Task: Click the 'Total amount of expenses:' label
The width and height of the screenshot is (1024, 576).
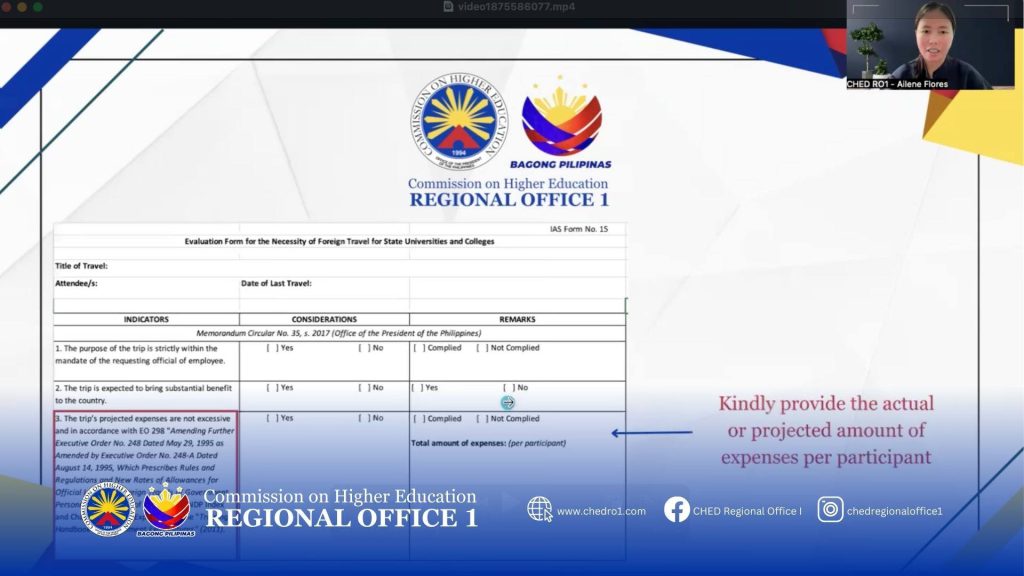Action: point(458,443)
